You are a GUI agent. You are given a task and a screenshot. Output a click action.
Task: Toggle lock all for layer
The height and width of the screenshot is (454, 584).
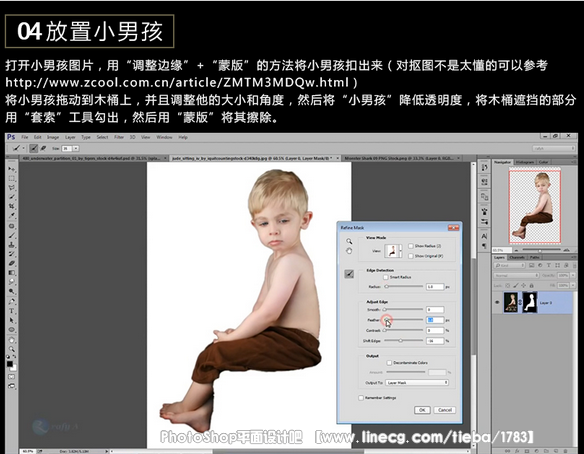pyautogui.click(x=531, y=286)
